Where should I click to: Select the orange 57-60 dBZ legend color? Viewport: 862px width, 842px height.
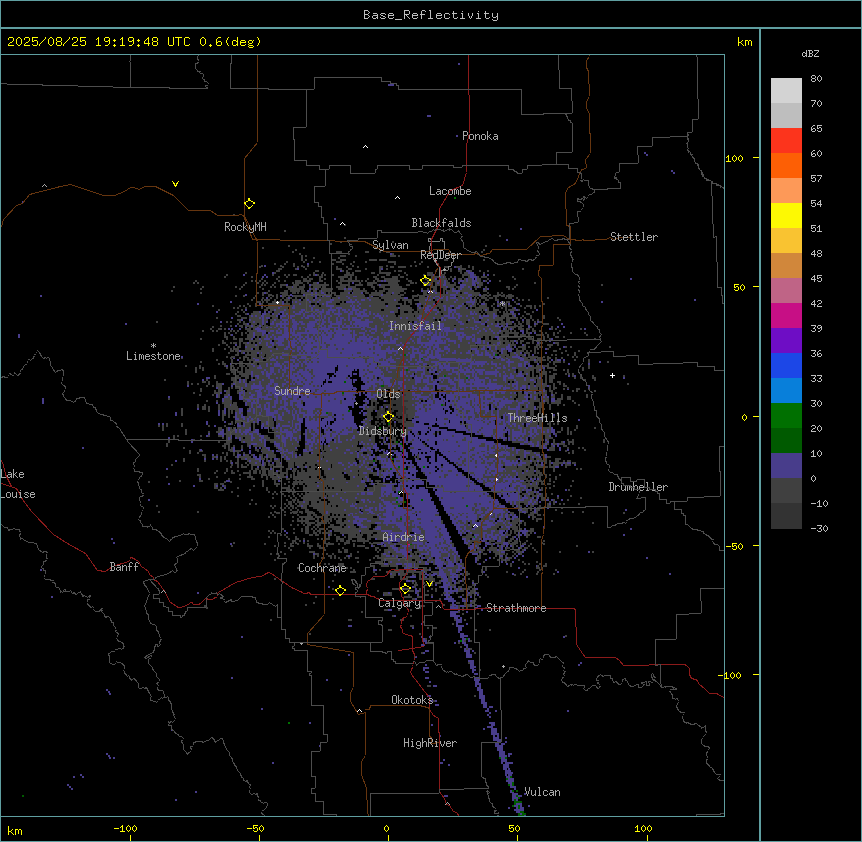point(786,165)
